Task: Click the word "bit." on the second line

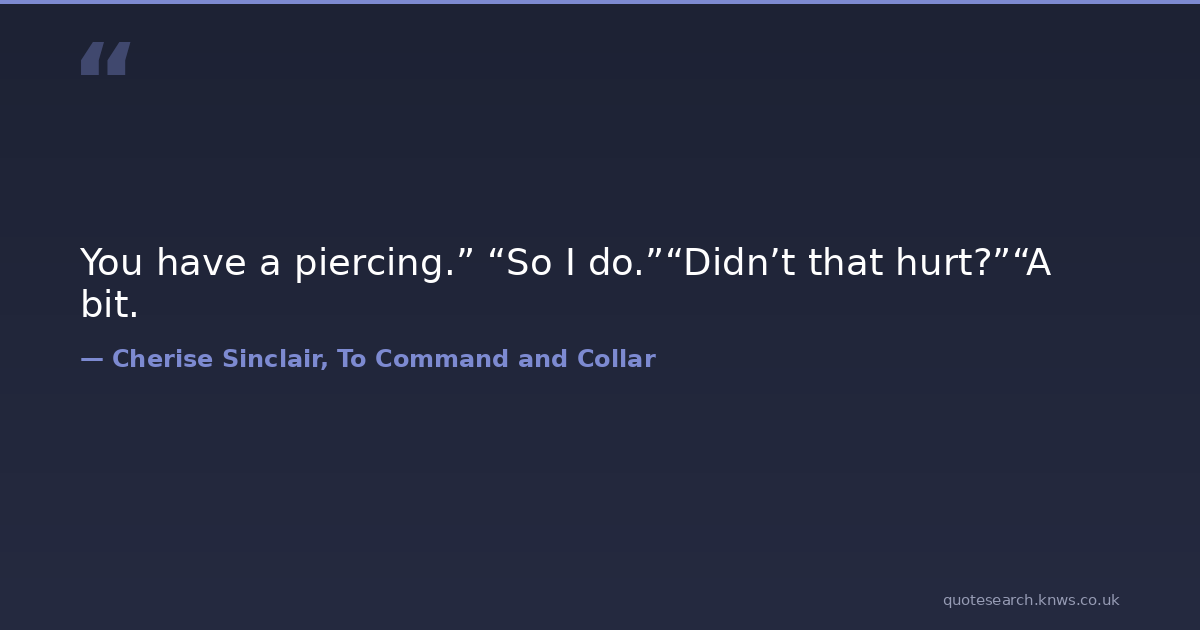Action: click(109, 306)
